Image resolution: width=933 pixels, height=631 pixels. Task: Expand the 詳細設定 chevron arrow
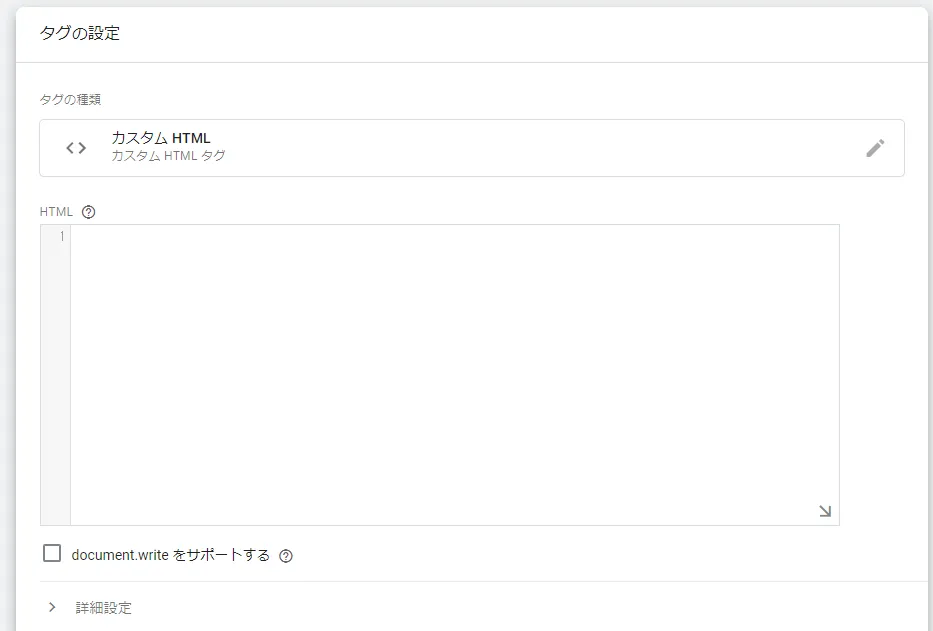pyautogui.click(x=52, y=607)
